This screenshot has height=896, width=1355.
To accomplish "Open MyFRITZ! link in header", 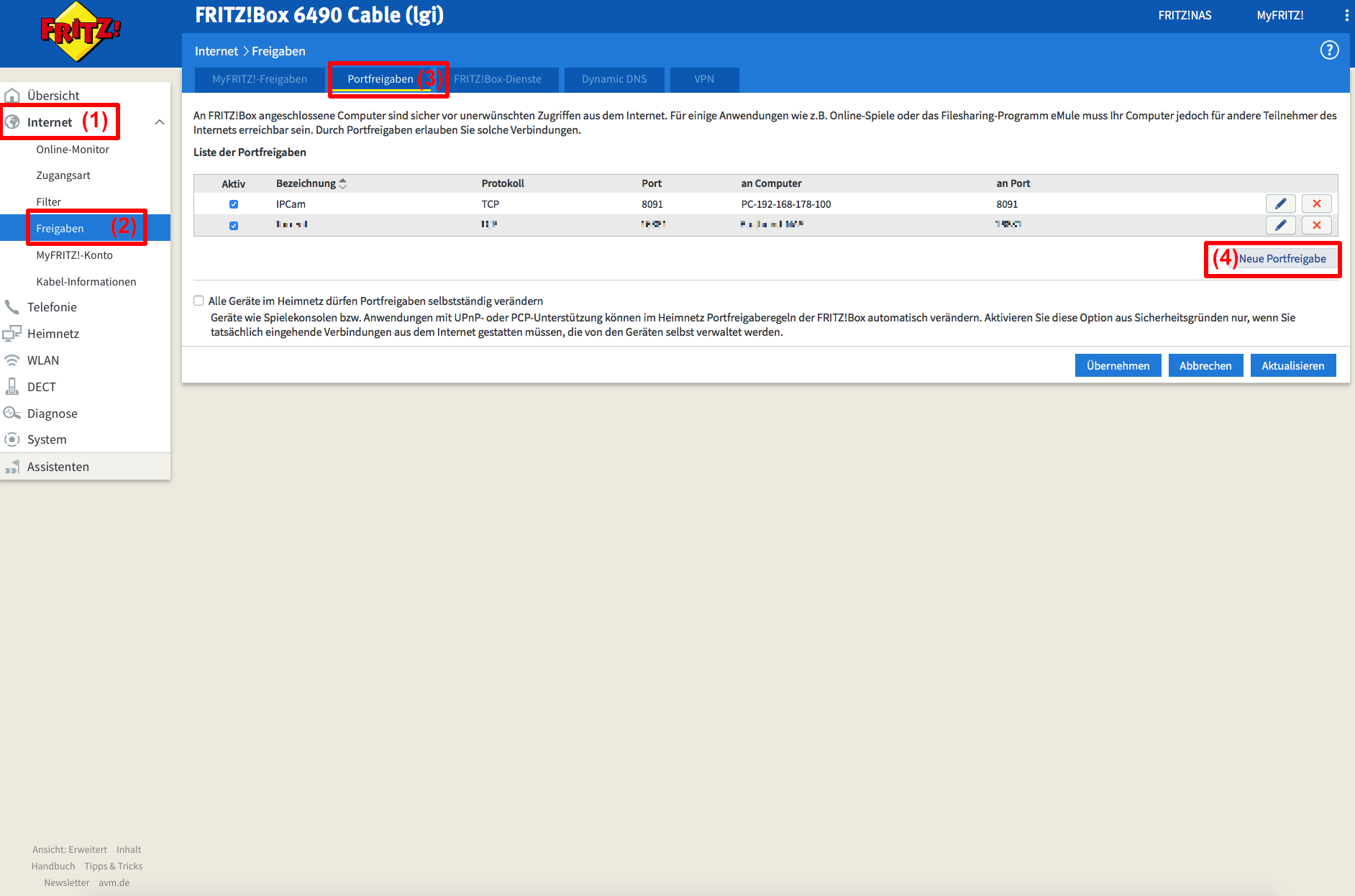I will coord(1279,15).
